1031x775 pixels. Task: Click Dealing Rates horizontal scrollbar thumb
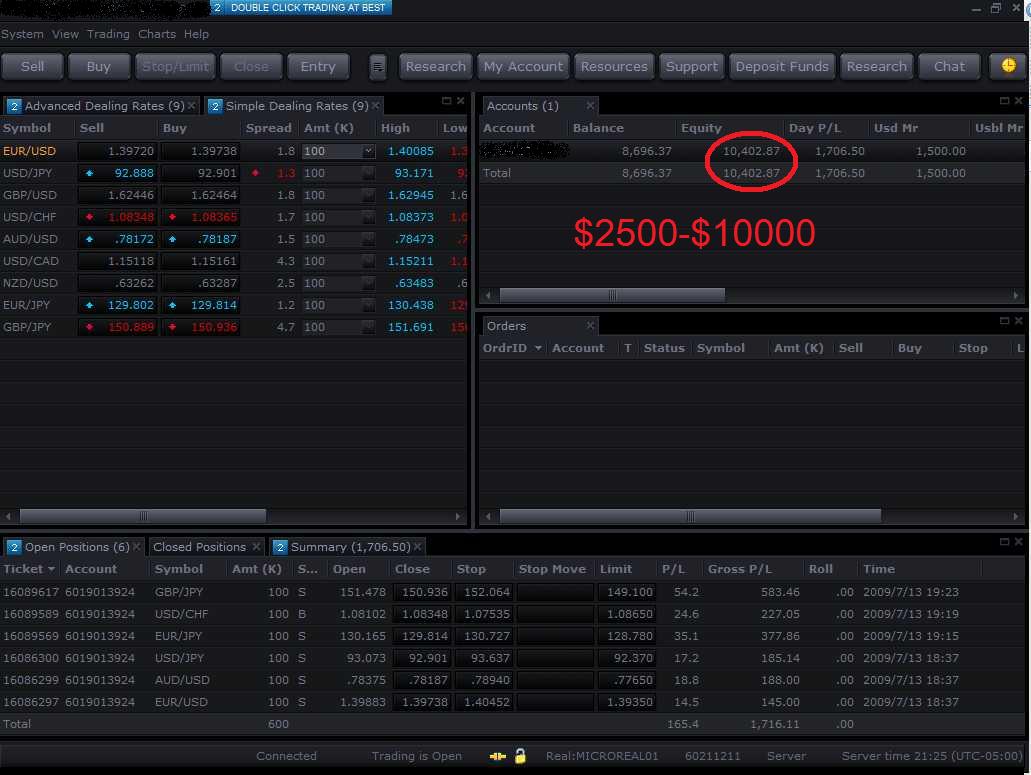pyautogui.click(x=143, y=516)
